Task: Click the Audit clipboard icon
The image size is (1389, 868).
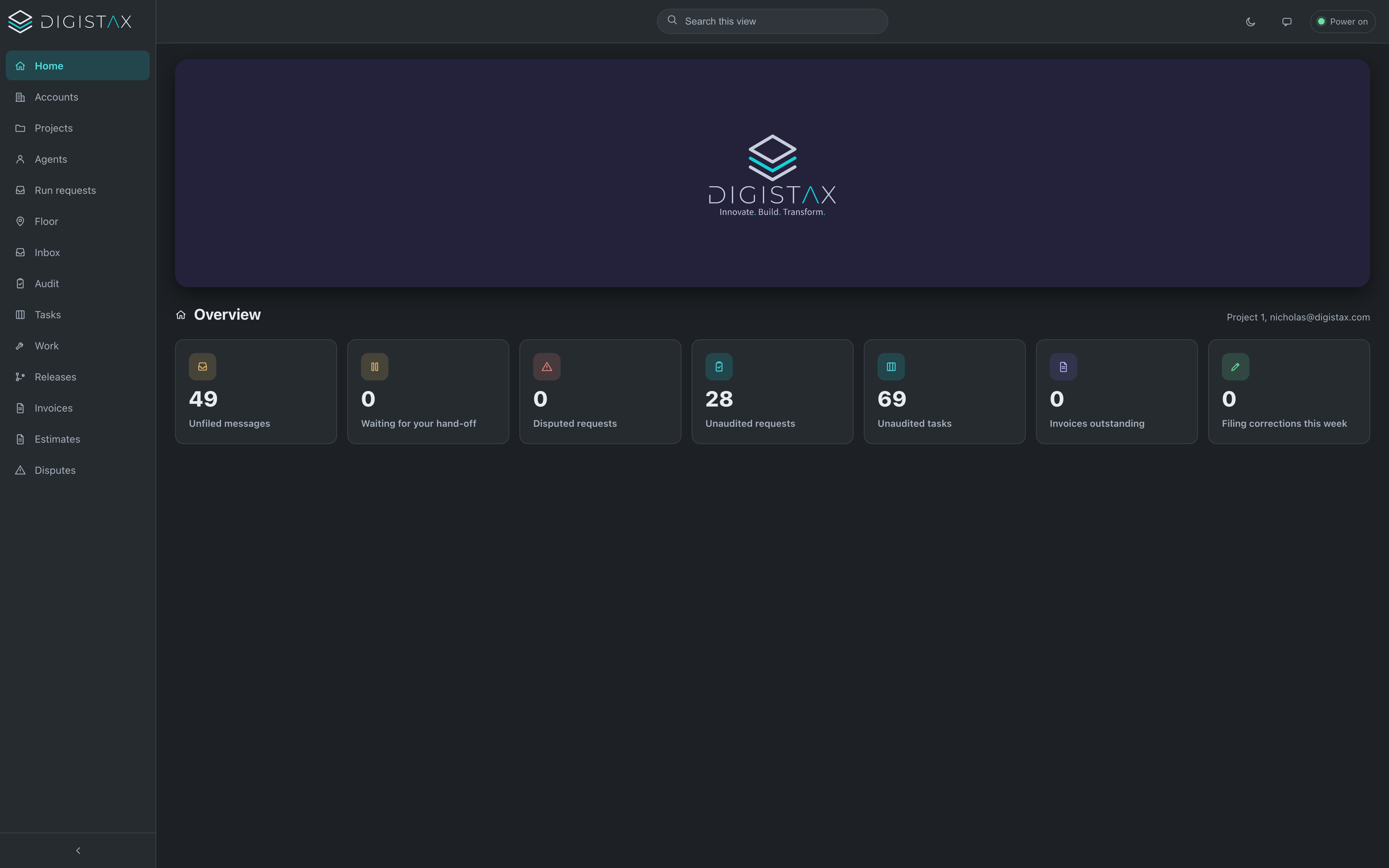Action: click(20, 284)
